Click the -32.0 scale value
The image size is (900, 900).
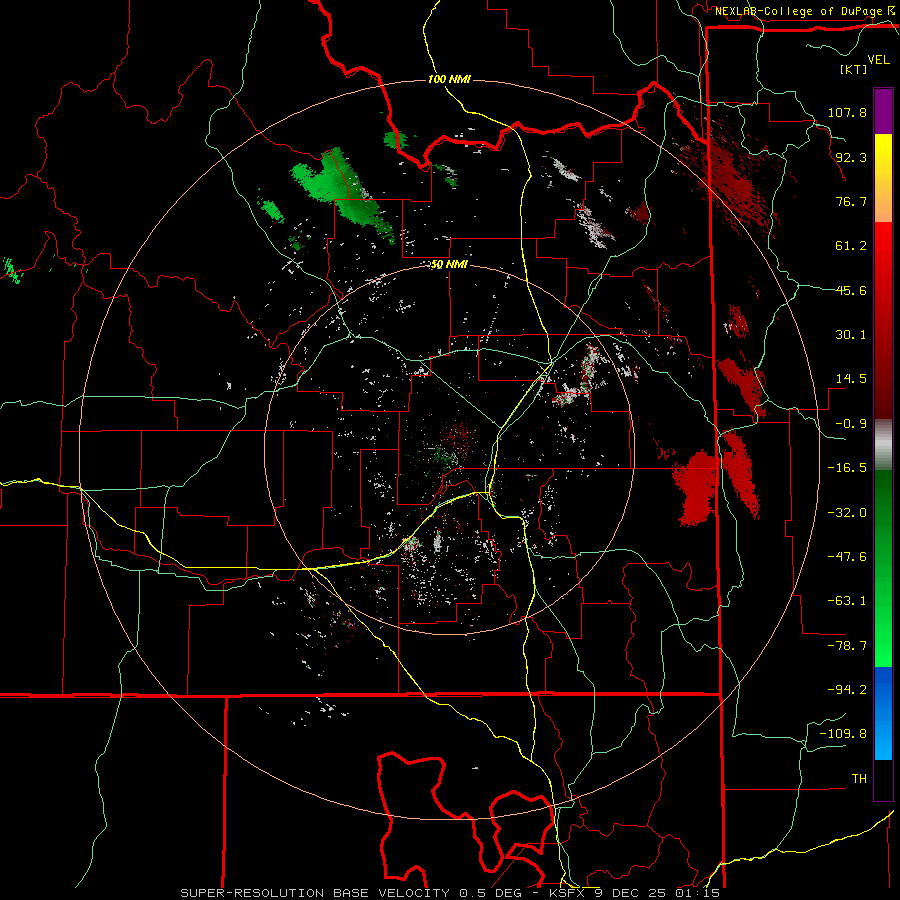[847, 513]
